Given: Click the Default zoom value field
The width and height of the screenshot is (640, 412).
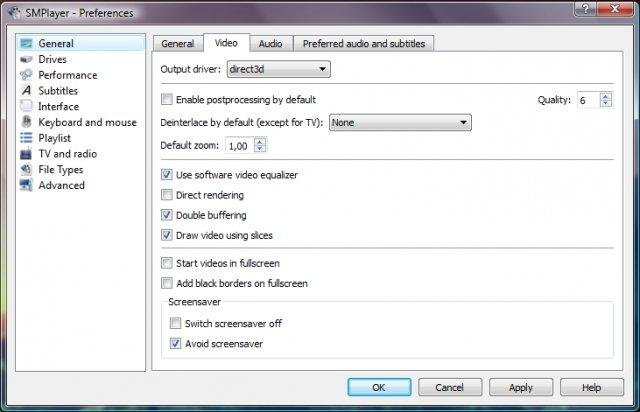Looking at the screenshot, I should pos(240,145).
